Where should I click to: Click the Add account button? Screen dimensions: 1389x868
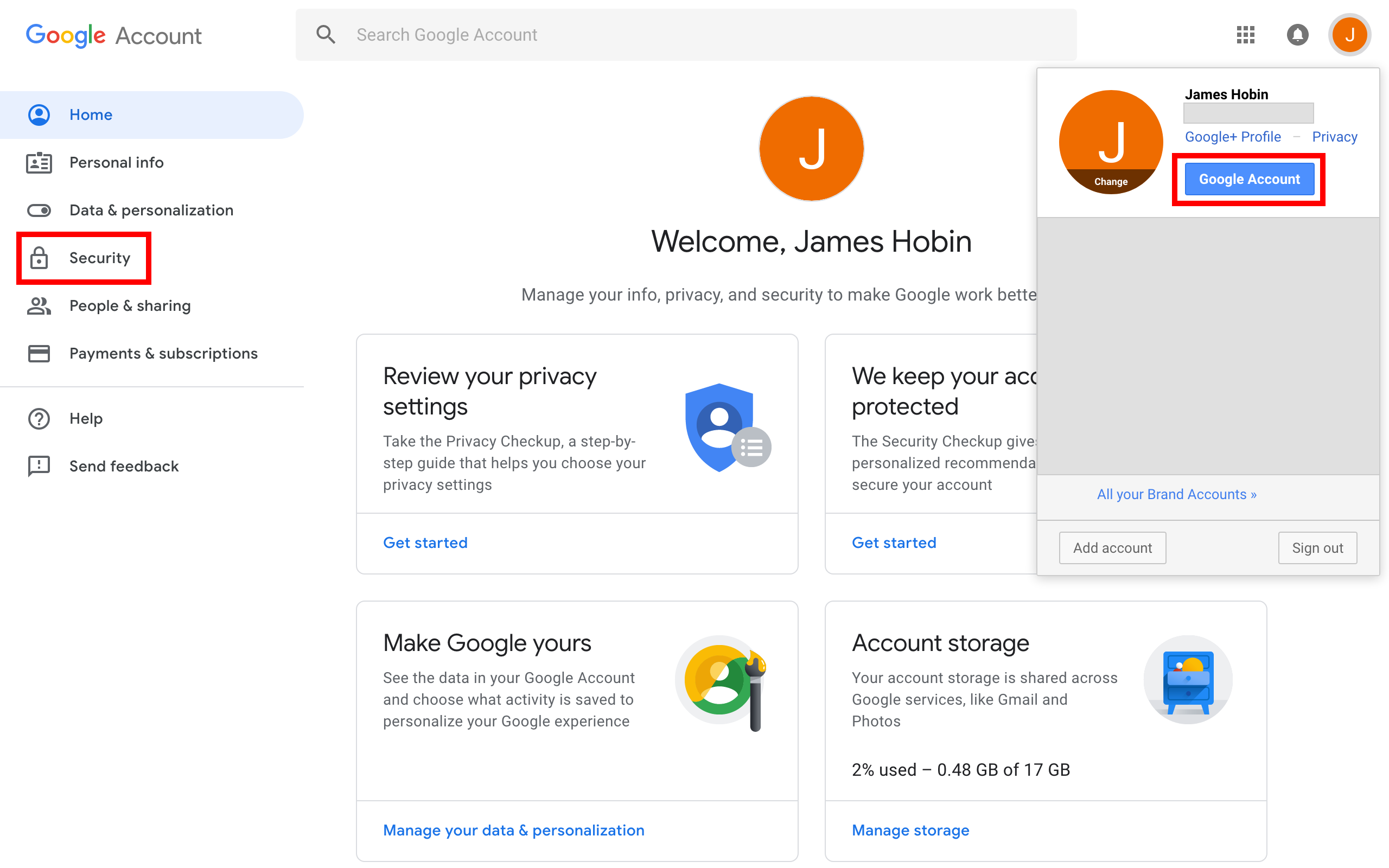tap(1112, 548)
